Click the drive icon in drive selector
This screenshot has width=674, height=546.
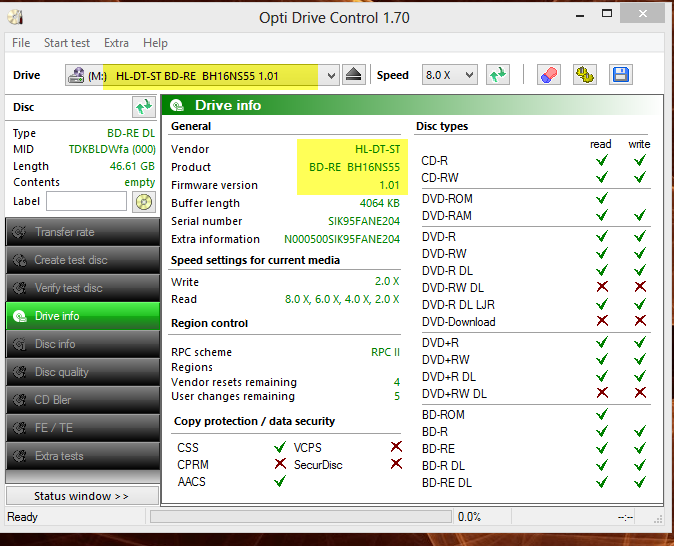[76, 75]
